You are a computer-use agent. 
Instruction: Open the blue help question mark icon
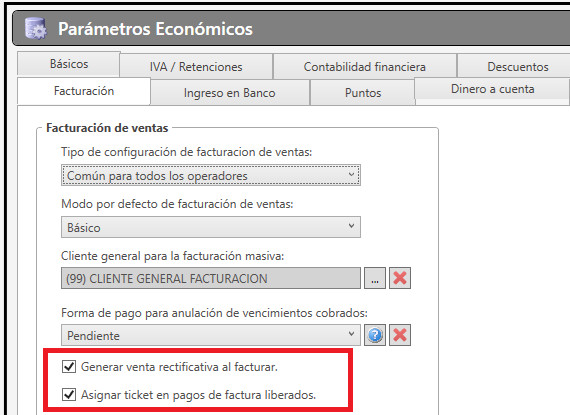[x=375, y=335]
